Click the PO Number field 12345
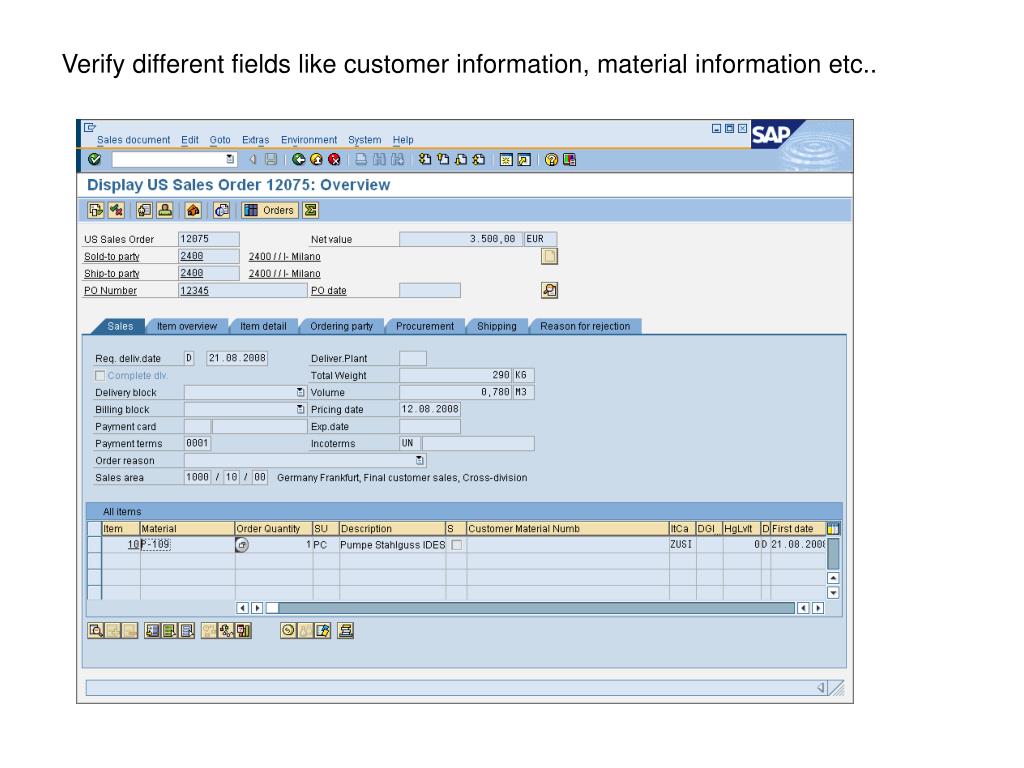This screenshot has height=768, width=1024. [242, 290]
